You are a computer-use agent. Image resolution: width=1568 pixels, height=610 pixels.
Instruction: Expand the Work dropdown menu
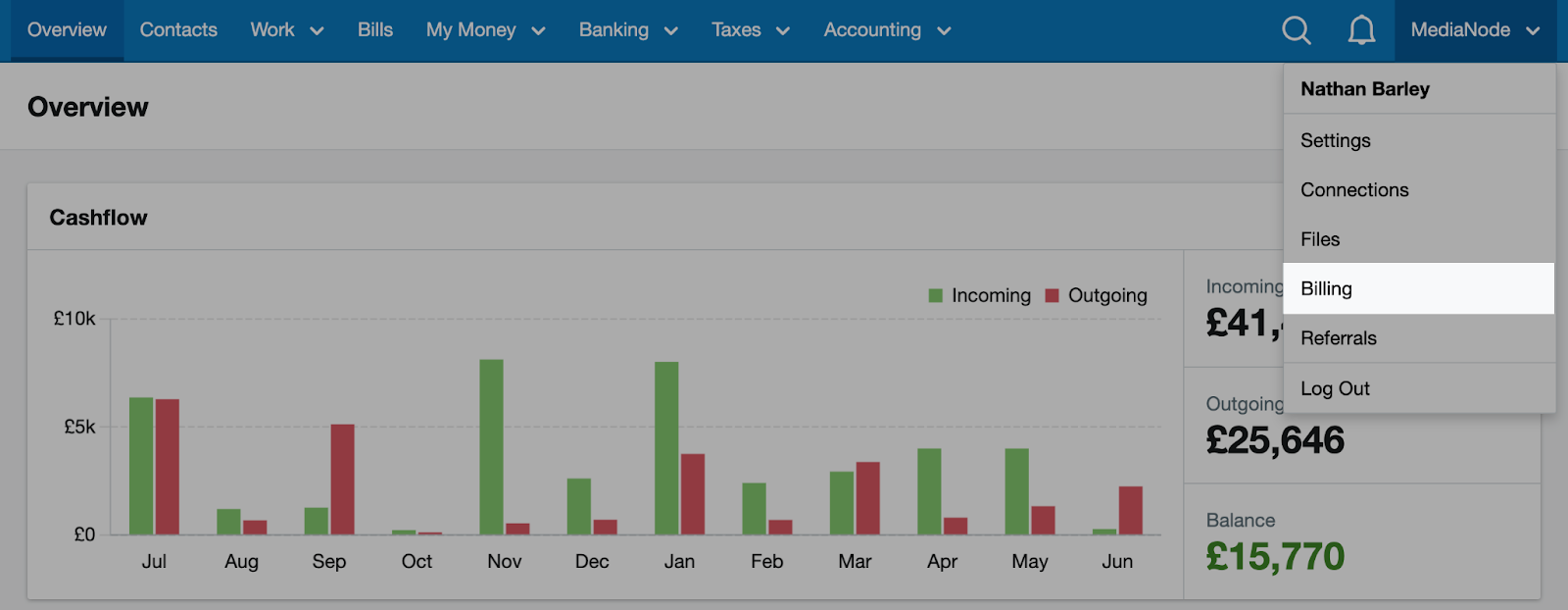[x=286, y=30]
